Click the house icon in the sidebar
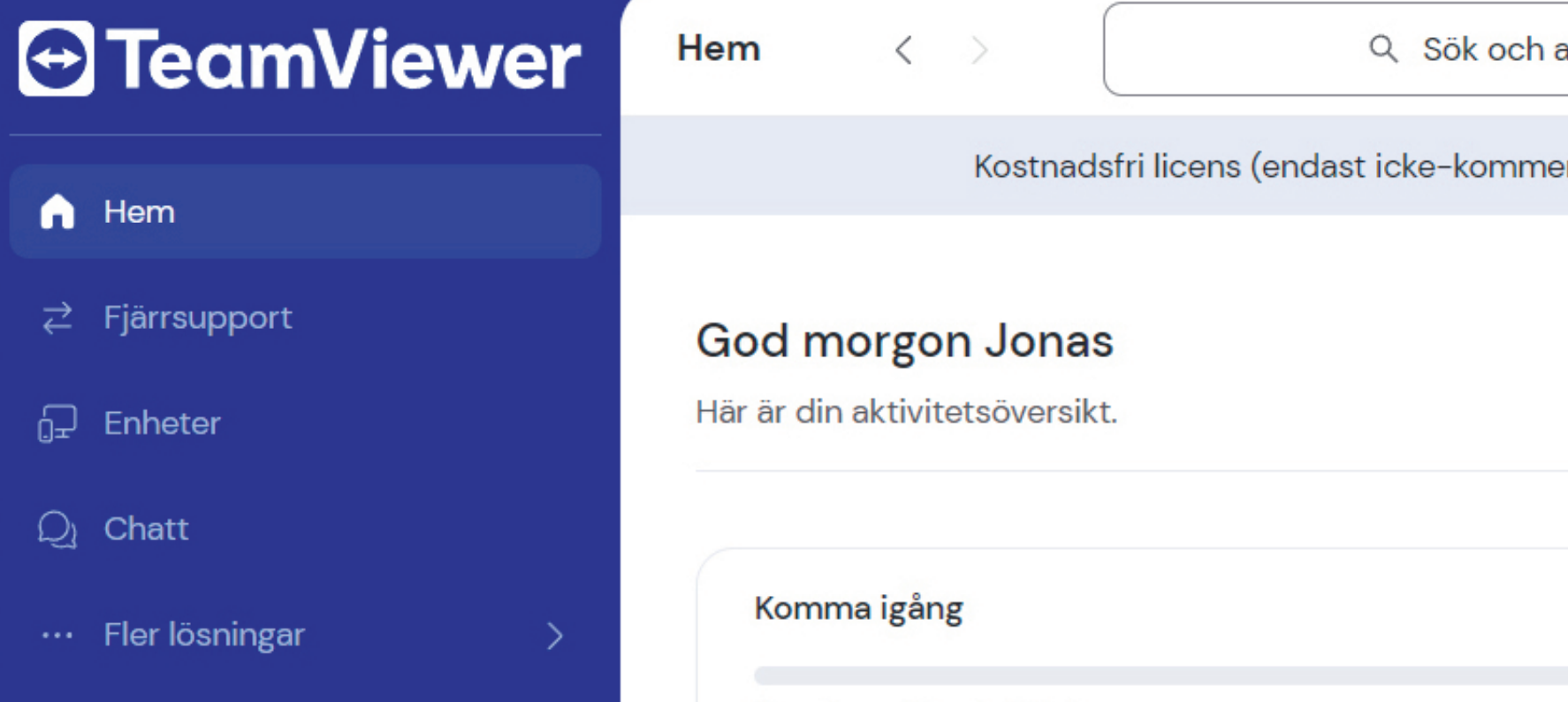Image resolution: width=1568 pixels, height=702 pixels. click(x=57, y=212)
